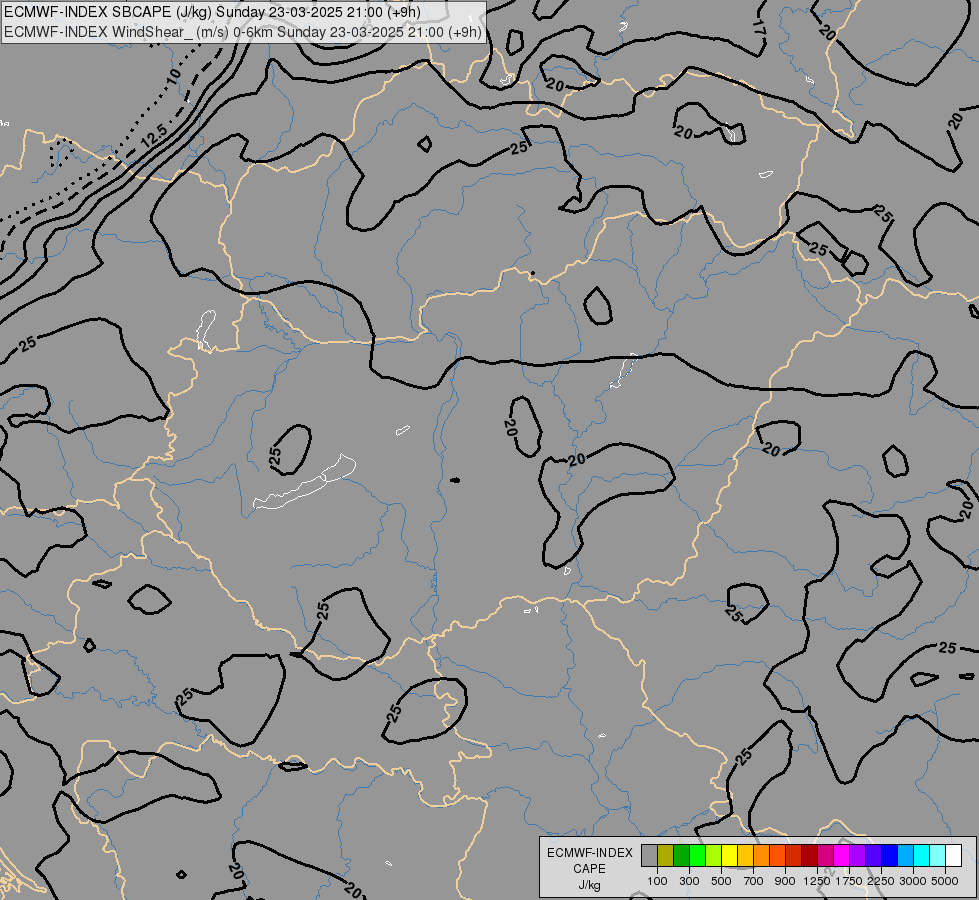Click the legend value 2250

tap(881, 881)
